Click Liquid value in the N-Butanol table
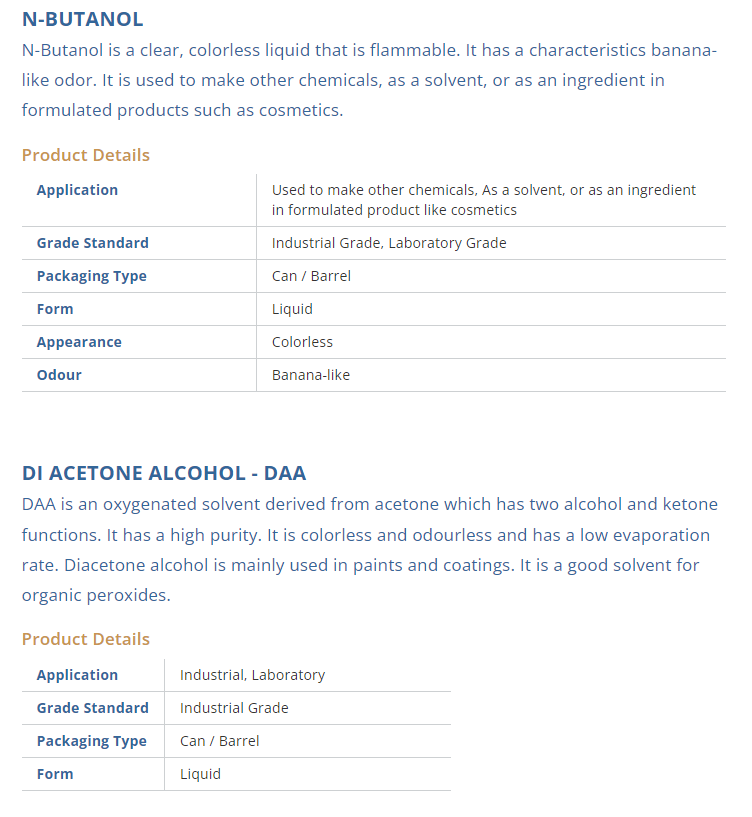Image resolution: width=752 pixels, height=817 pixels. (x=292, y=309)
